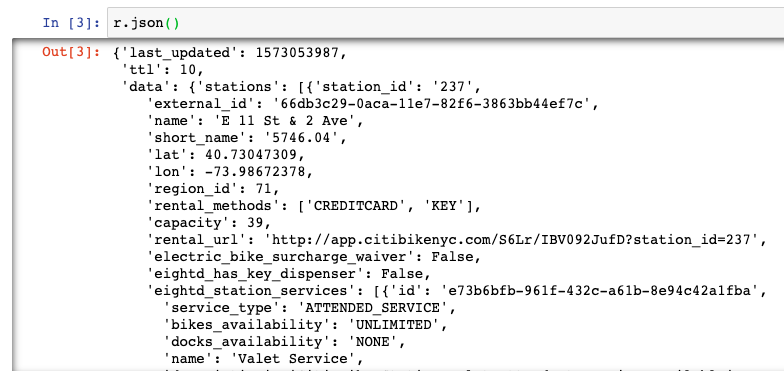The image size is (784, 371).
Task: Click the eightd_has_key_dispenser line
Action: tap(288, 274)
